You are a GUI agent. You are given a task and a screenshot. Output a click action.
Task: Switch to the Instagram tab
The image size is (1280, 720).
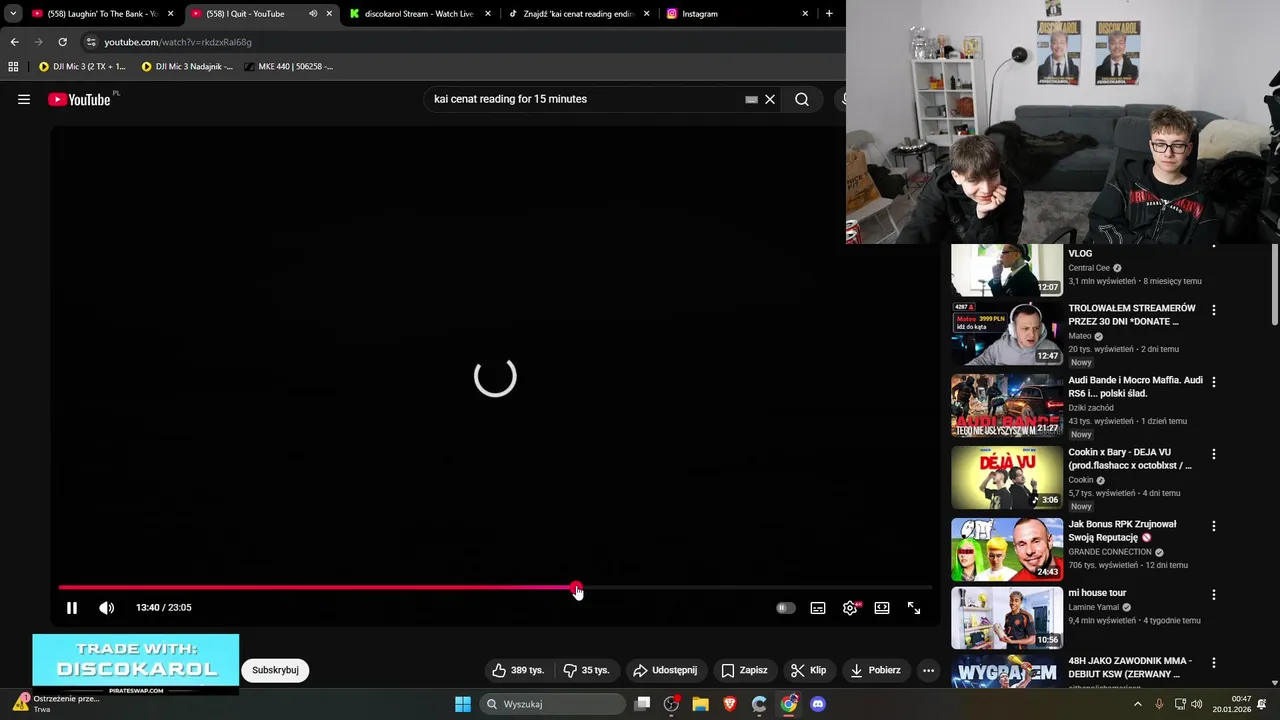coord(737,14)
